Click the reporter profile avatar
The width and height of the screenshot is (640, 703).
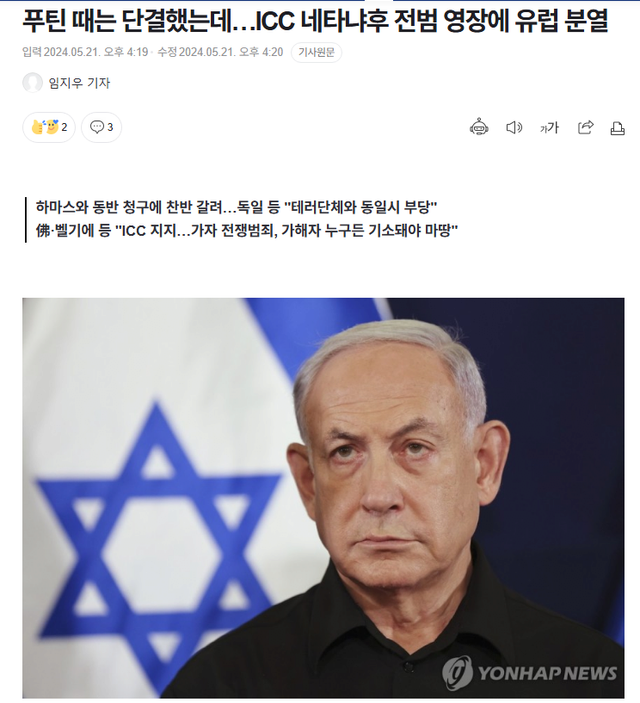pos(32,82)
